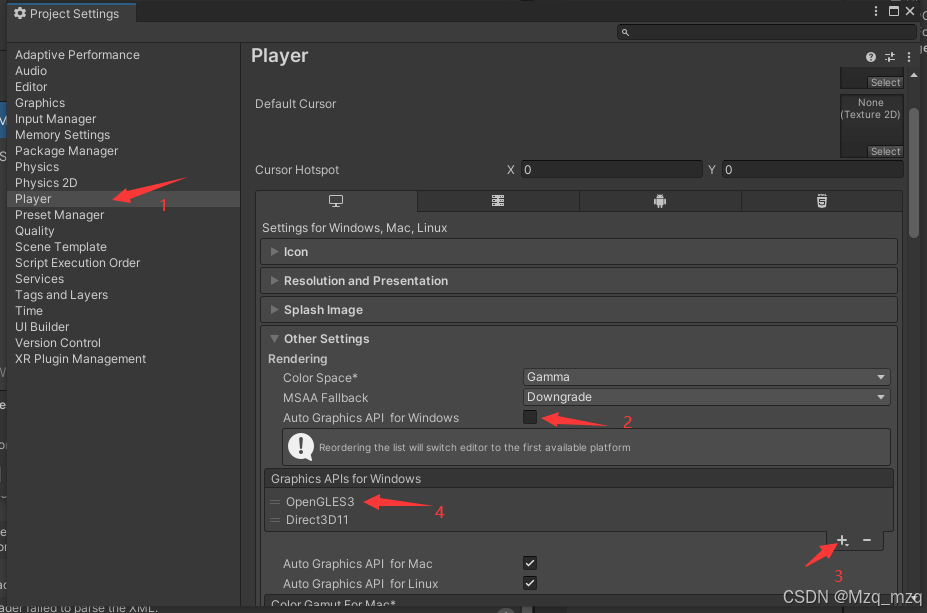
Task: Click the warning icon in reorder notice
Action: coord(301,447)
